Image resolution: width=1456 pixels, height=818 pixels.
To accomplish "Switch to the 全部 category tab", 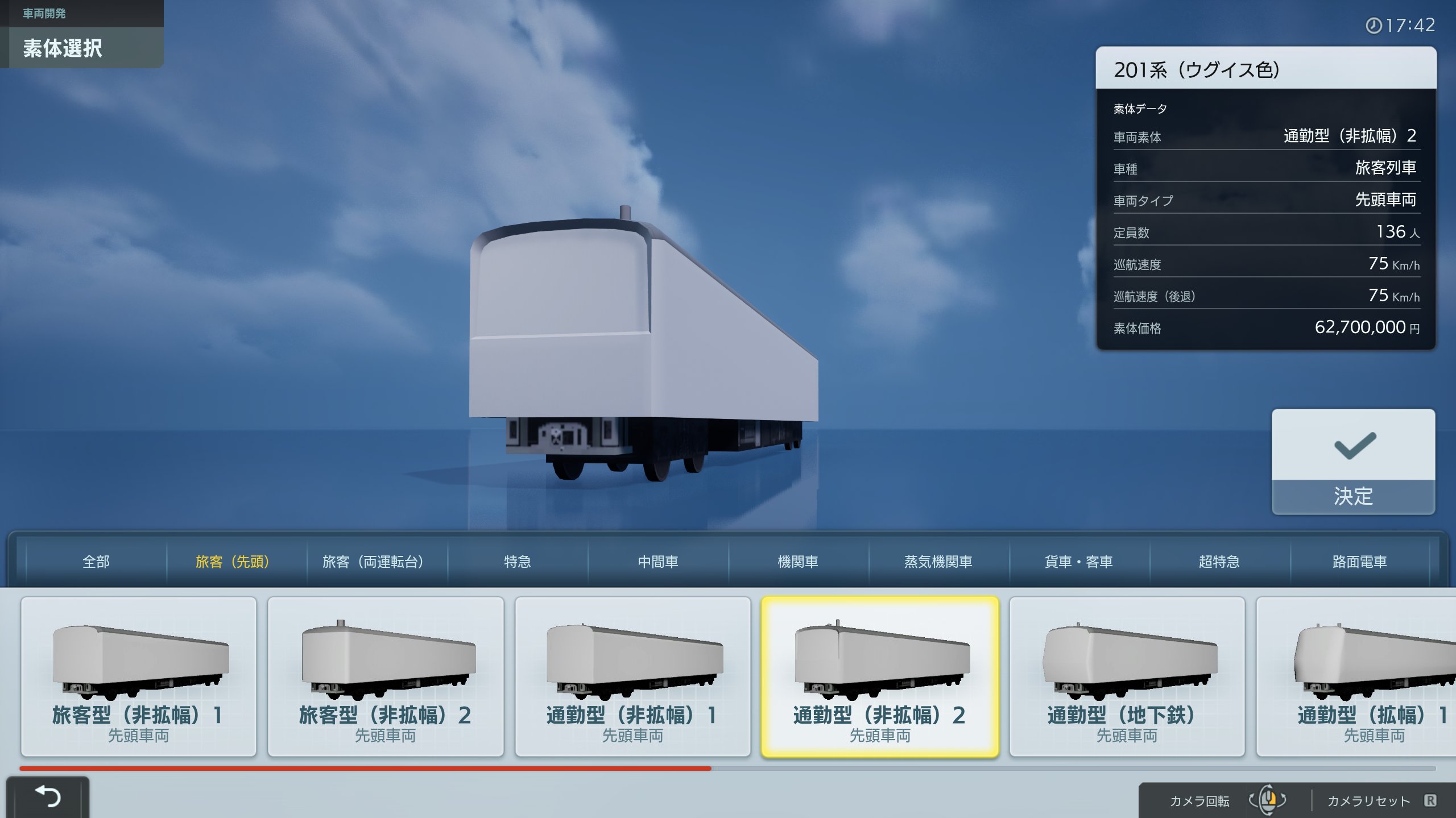I will [96, 562].
